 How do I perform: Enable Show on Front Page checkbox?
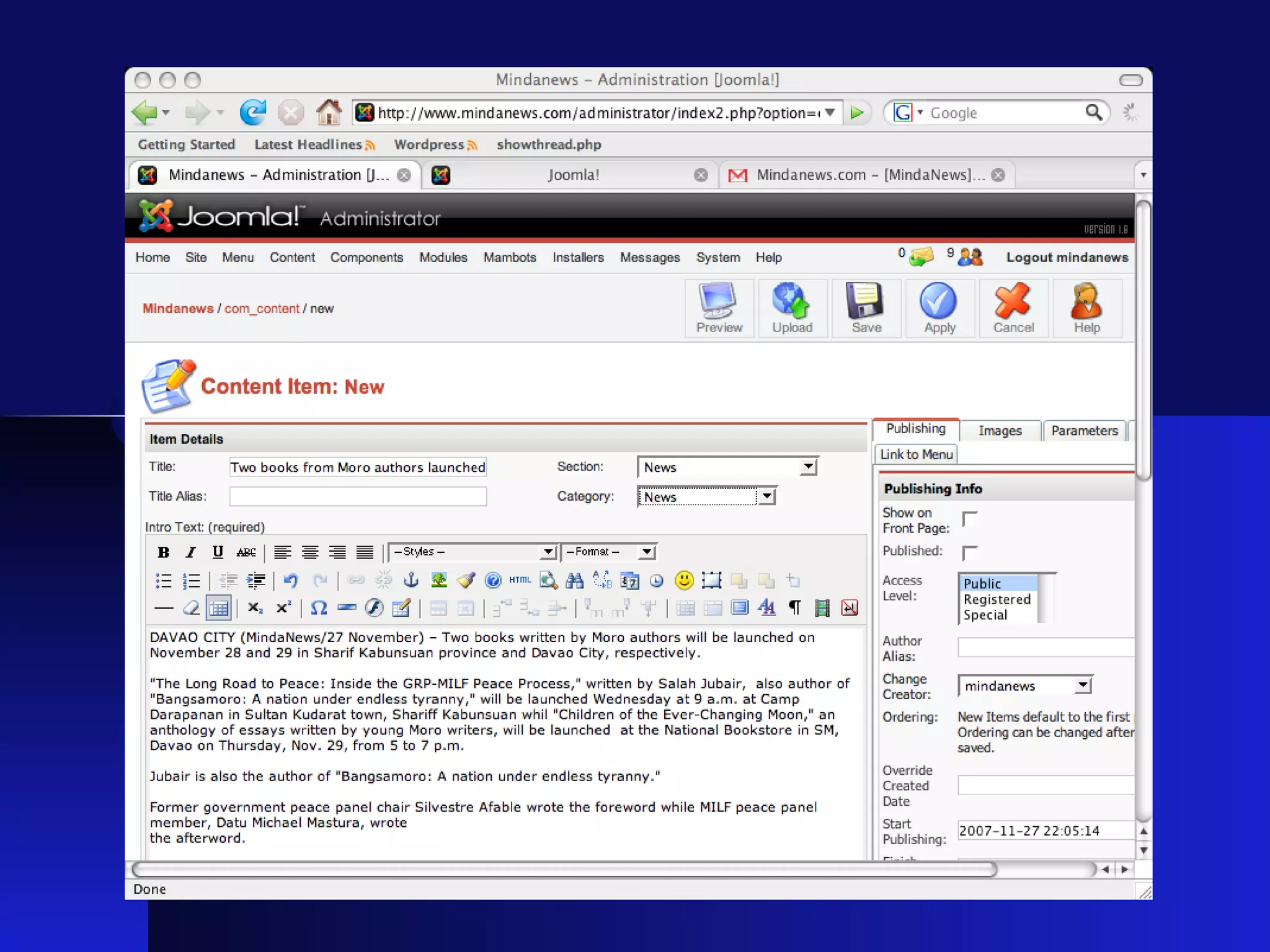[970, 519]
